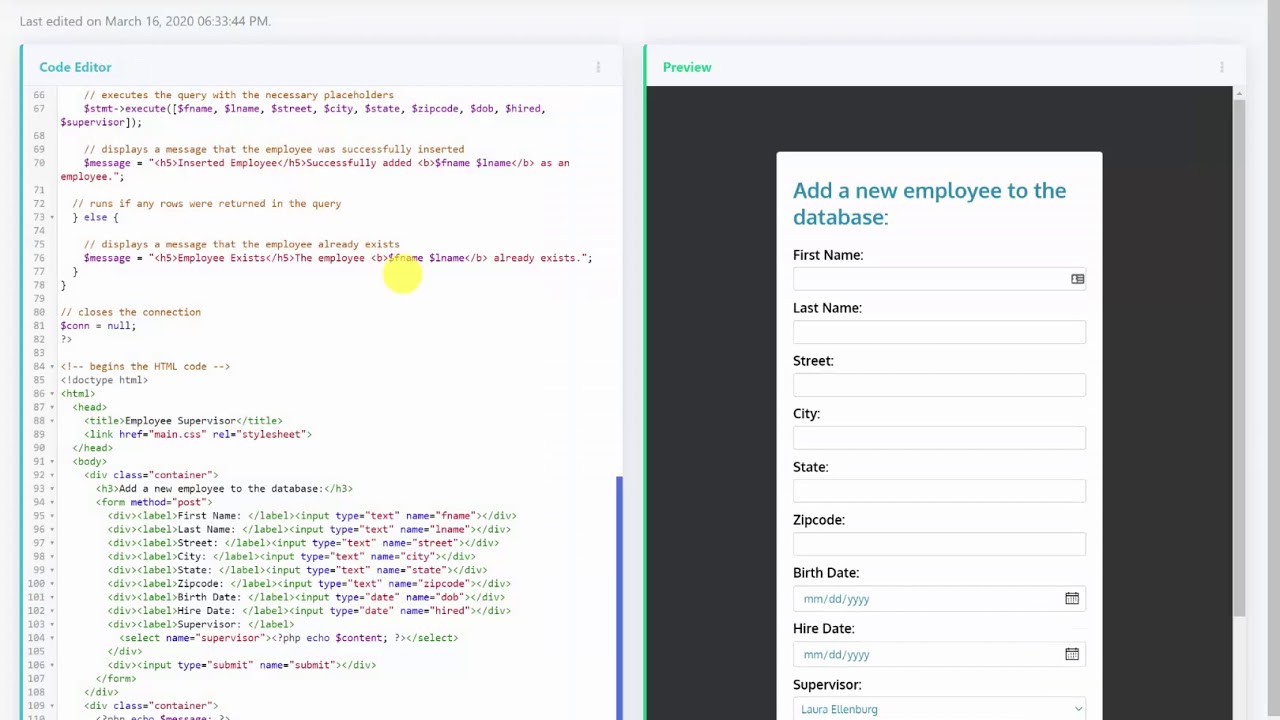Click into the First Name input

coord(939,279)
